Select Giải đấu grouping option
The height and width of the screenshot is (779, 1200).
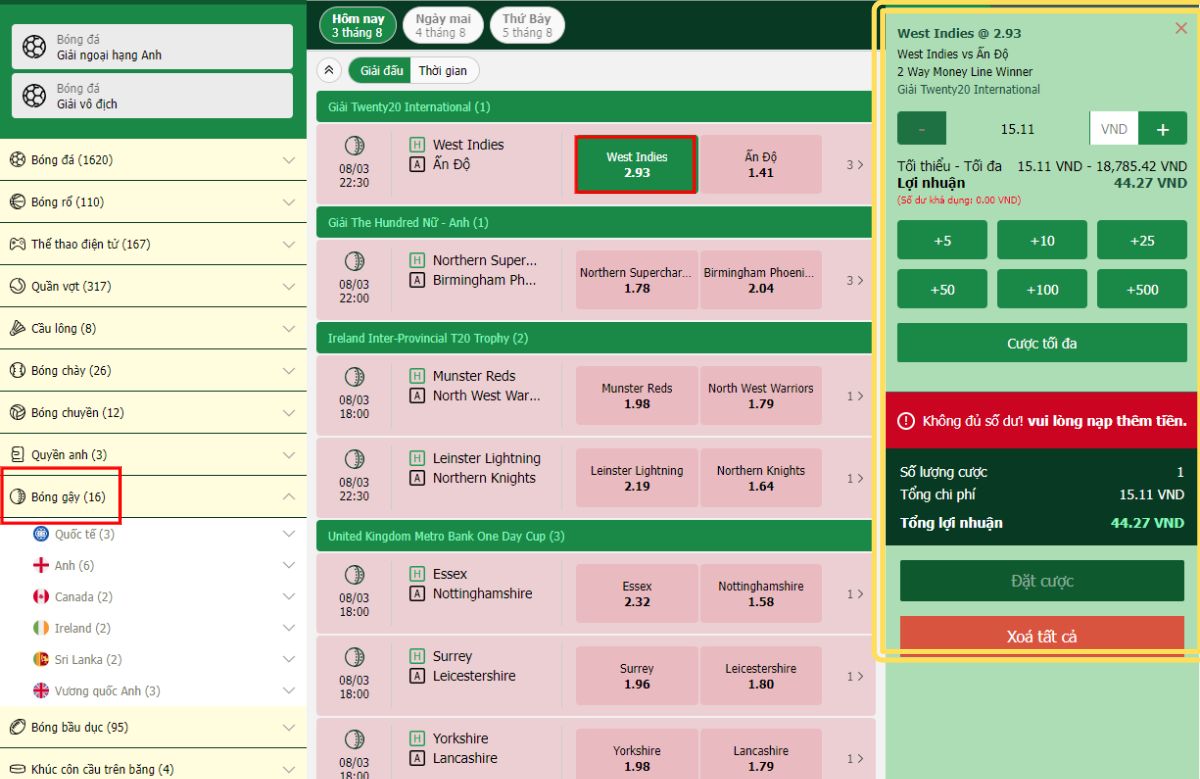tap(381, 70)
